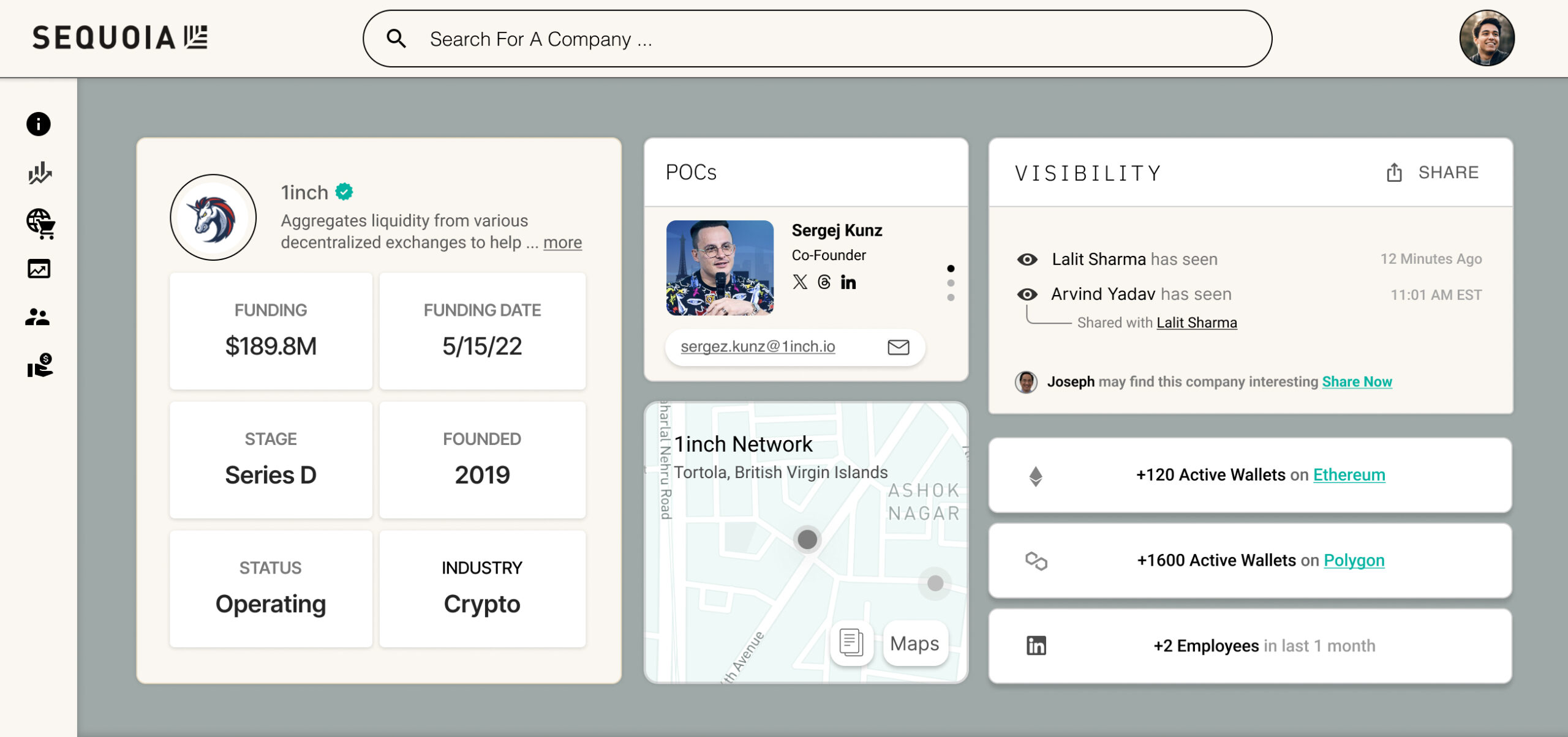Click the hand with dollar funding icon

[40, 365]
